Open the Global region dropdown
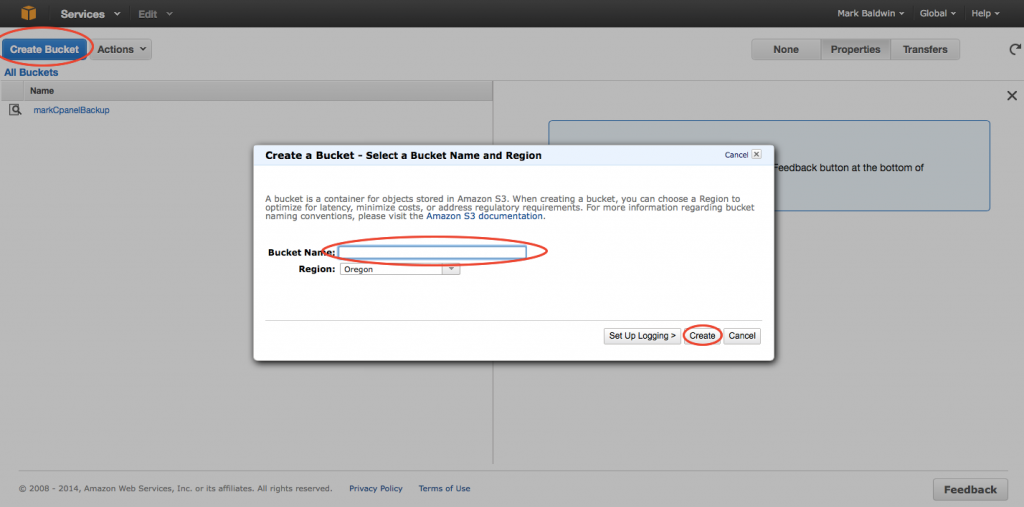Viewport: 1024px width, 507px height. (x=937, y=13)
